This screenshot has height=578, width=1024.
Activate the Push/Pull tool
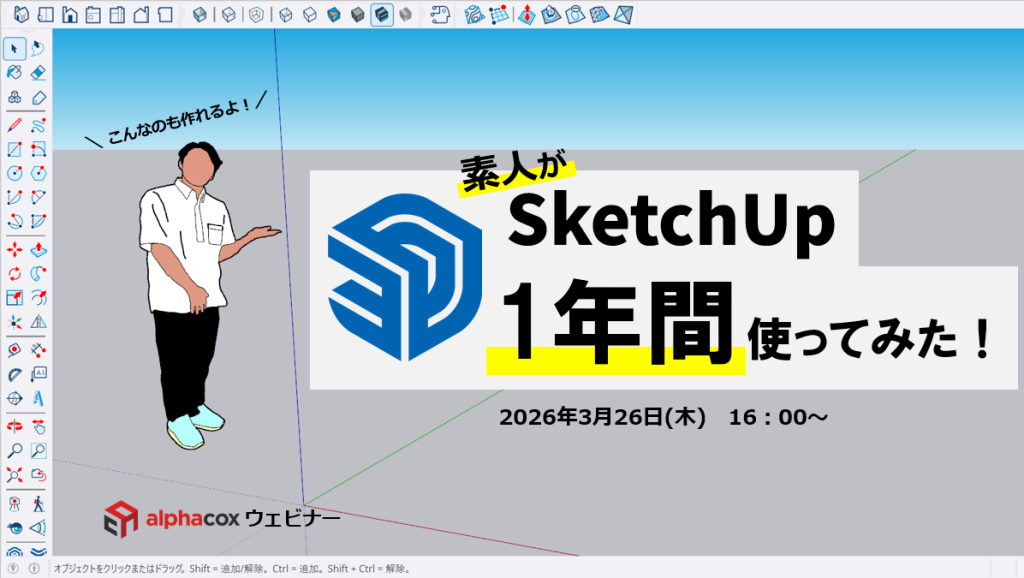pyautogui.click(x=38, y=247)
